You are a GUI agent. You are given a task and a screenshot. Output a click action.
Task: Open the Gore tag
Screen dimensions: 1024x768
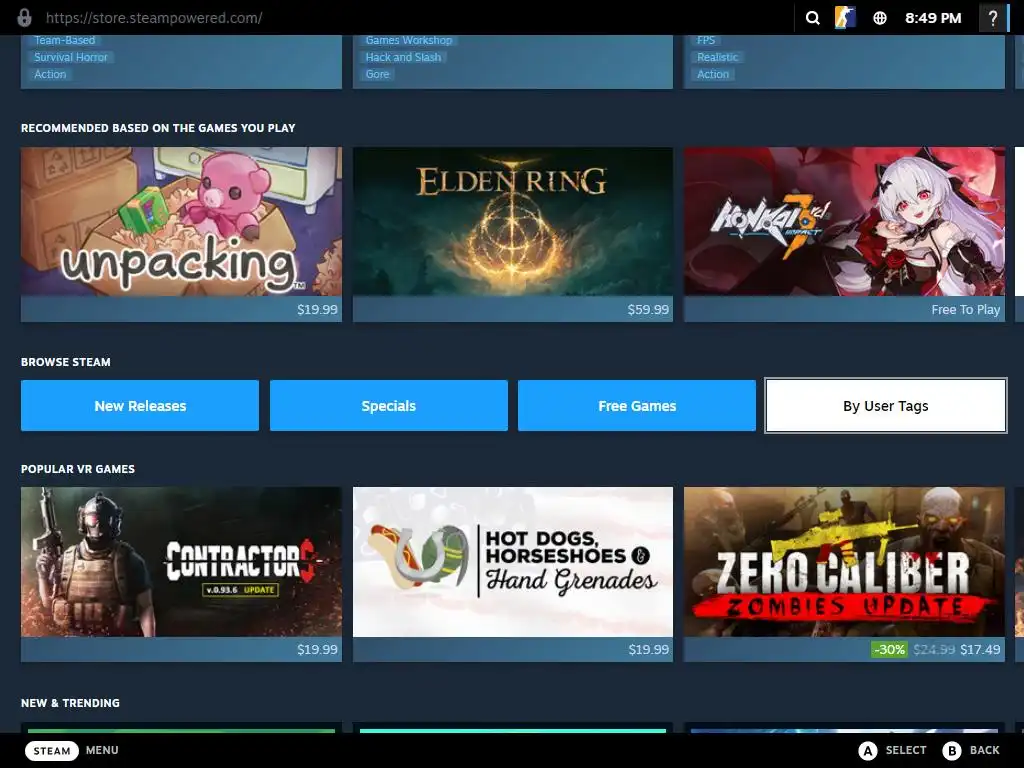click(x=377, y=74)
